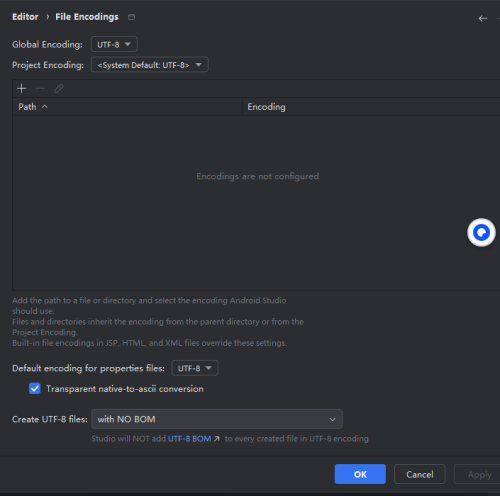
Task: Click the Encoding column header
Action: 266,107
